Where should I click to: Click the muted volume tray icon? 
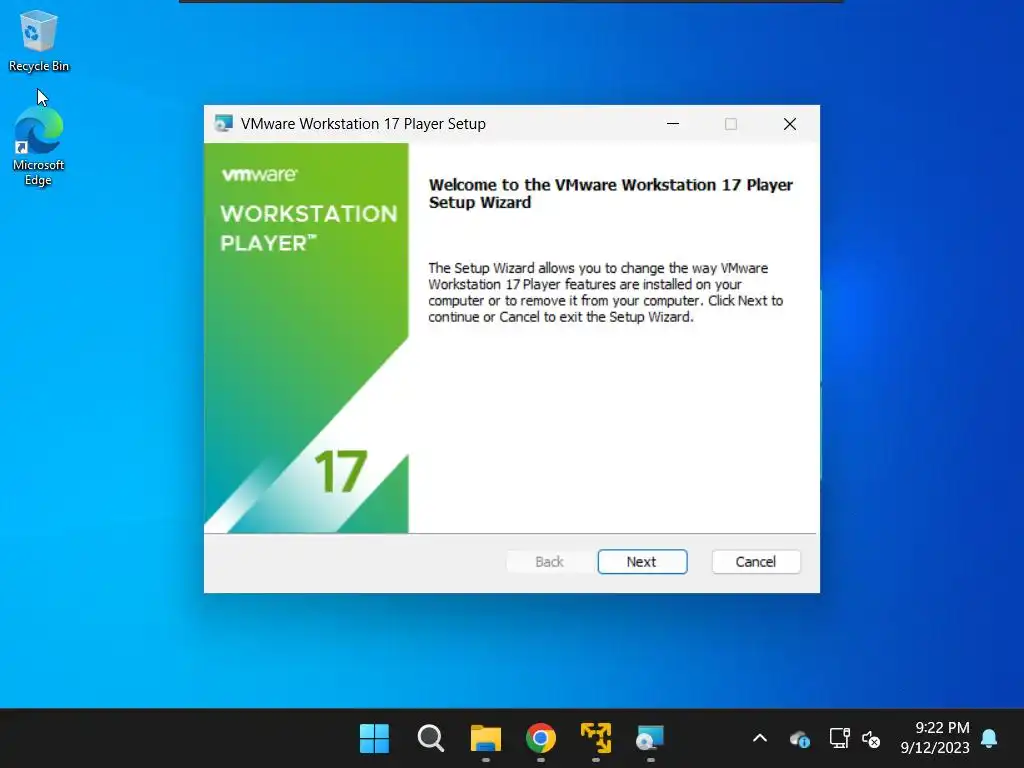pos(871,739)
